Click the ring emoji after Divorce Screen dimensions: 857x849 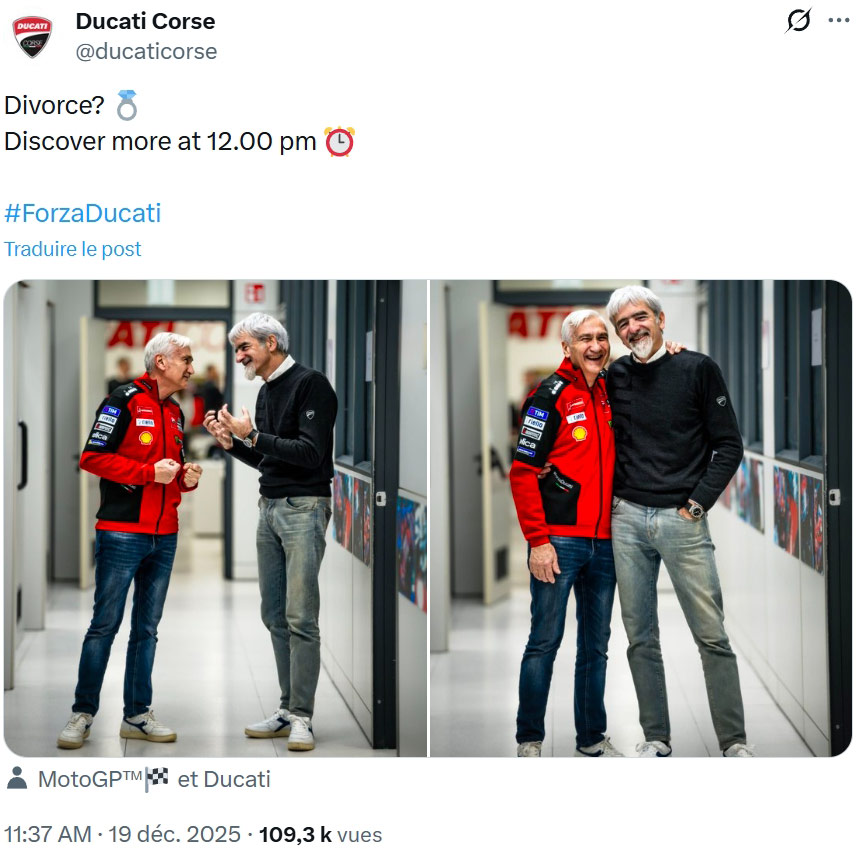point(127,105)
